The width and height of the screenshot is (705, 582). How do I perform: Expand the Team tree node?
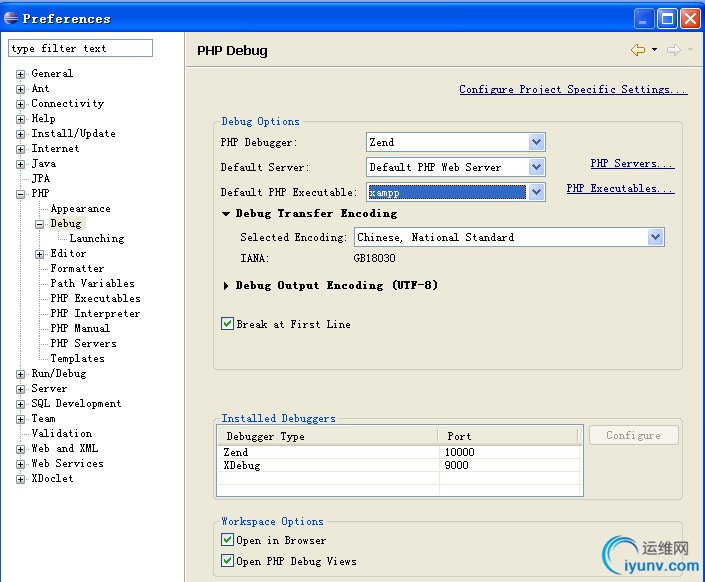click(20, 419)
